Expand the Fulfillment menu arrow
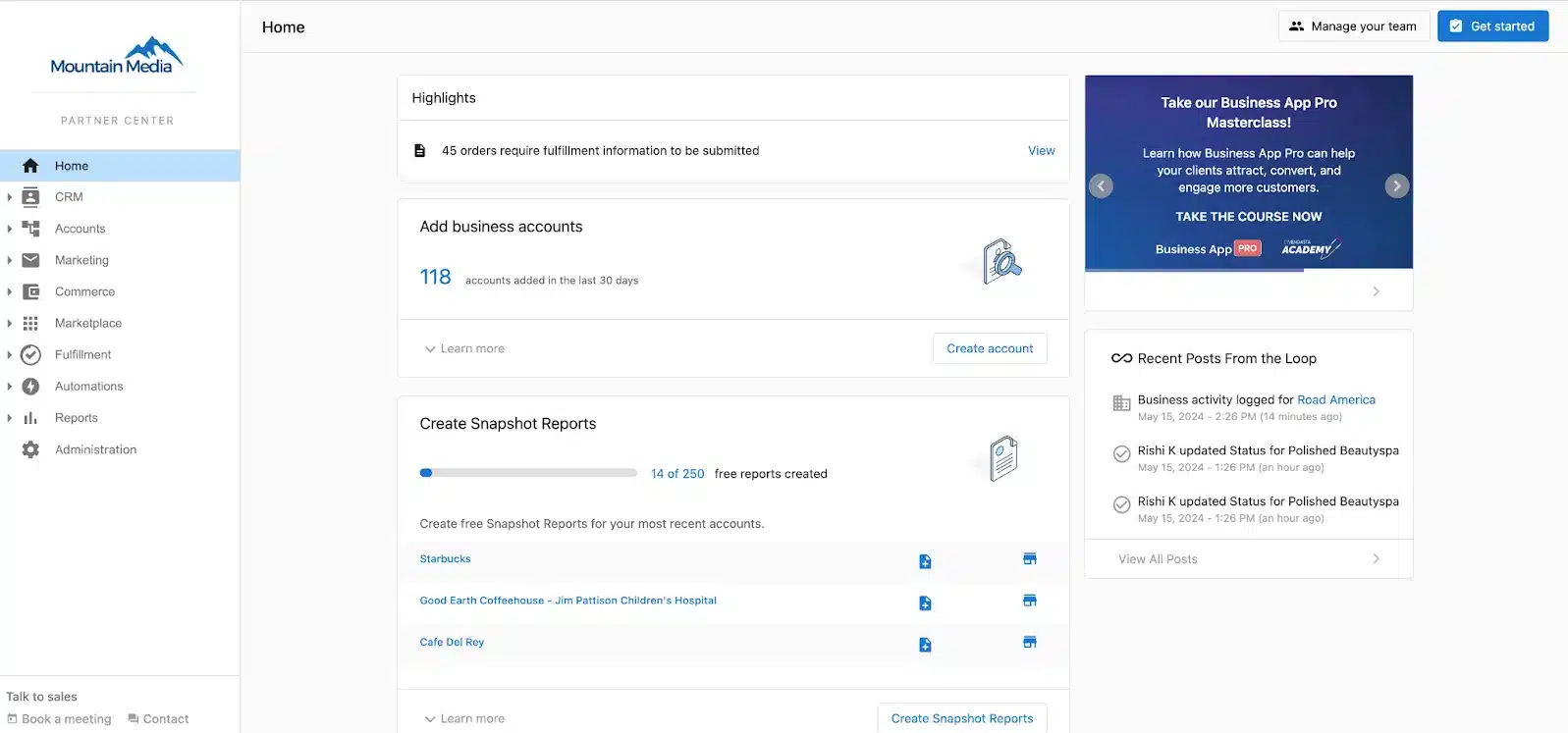The width and height of the screenshot is (1568, 733). [x=10, y=354]
